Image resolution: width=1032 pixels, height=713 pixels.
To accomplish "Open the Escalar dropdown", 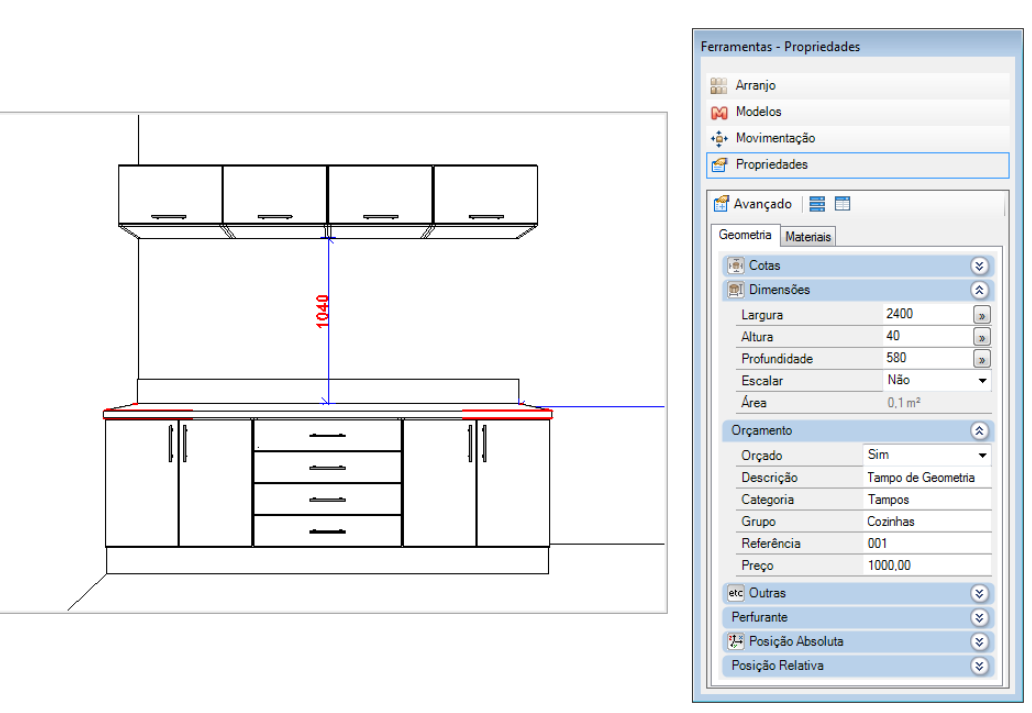I will 982,381.
